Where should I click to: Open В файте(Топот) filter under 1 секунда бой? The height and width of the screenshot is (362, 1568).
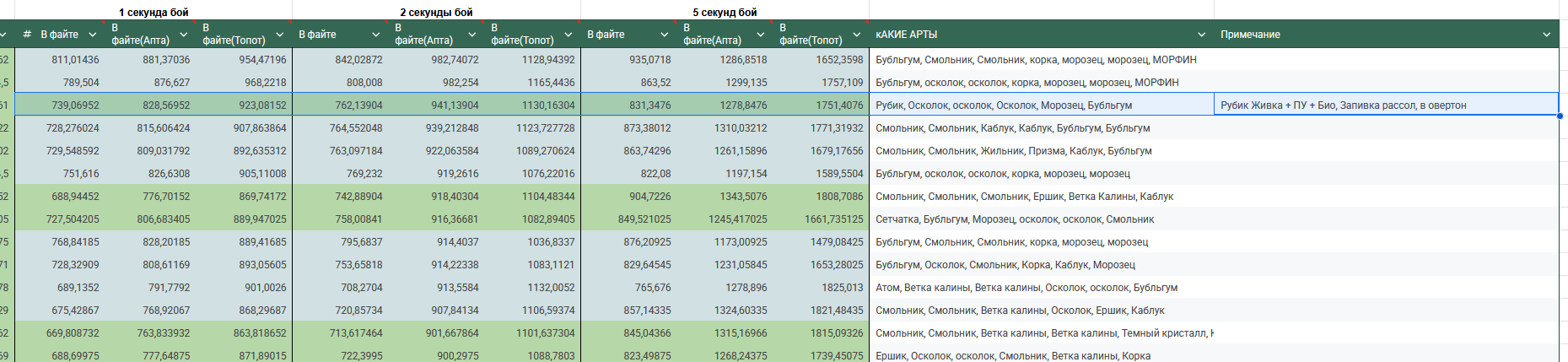point(280,35)
